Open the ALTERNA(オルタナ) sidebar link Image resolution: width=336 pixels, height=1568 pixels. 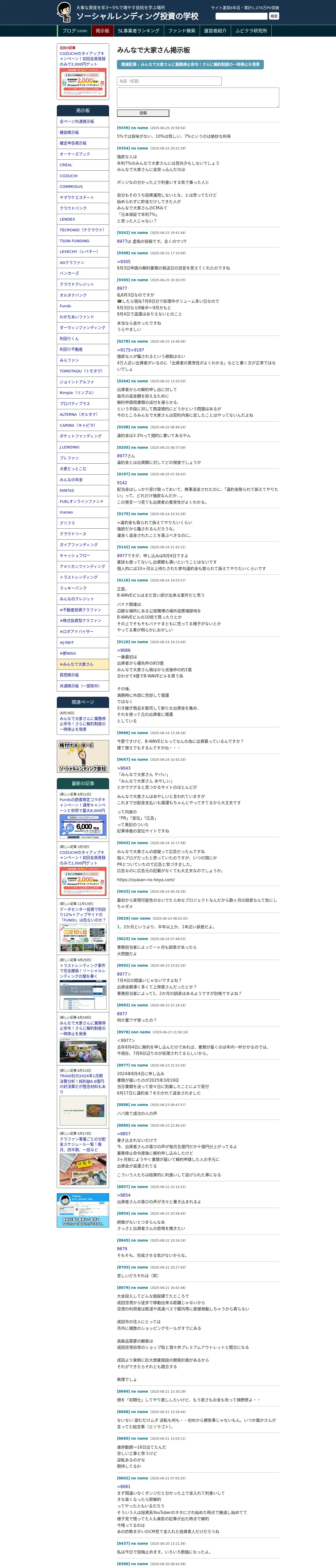coord(83,414)
